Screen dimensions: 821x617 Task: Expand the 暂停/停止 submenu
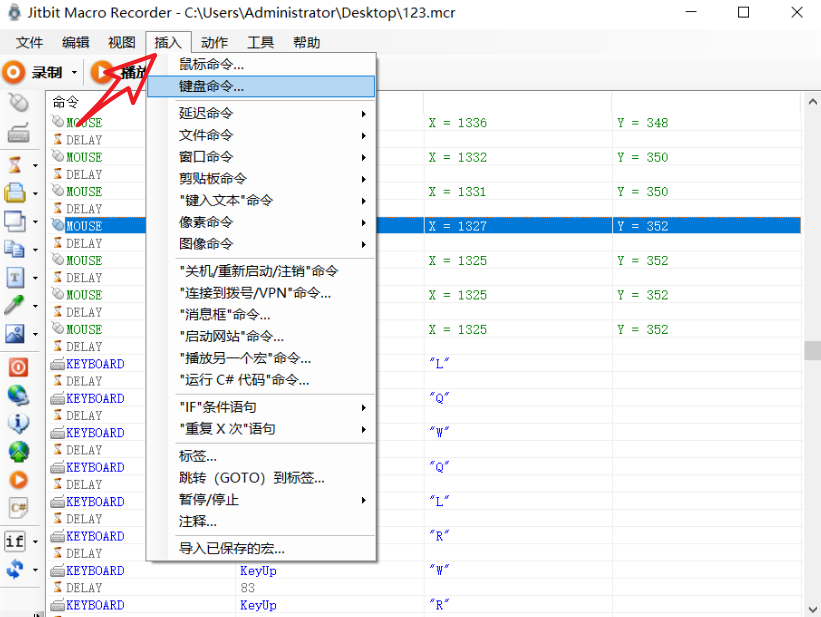pyautogui.click(x=261, y=500)
